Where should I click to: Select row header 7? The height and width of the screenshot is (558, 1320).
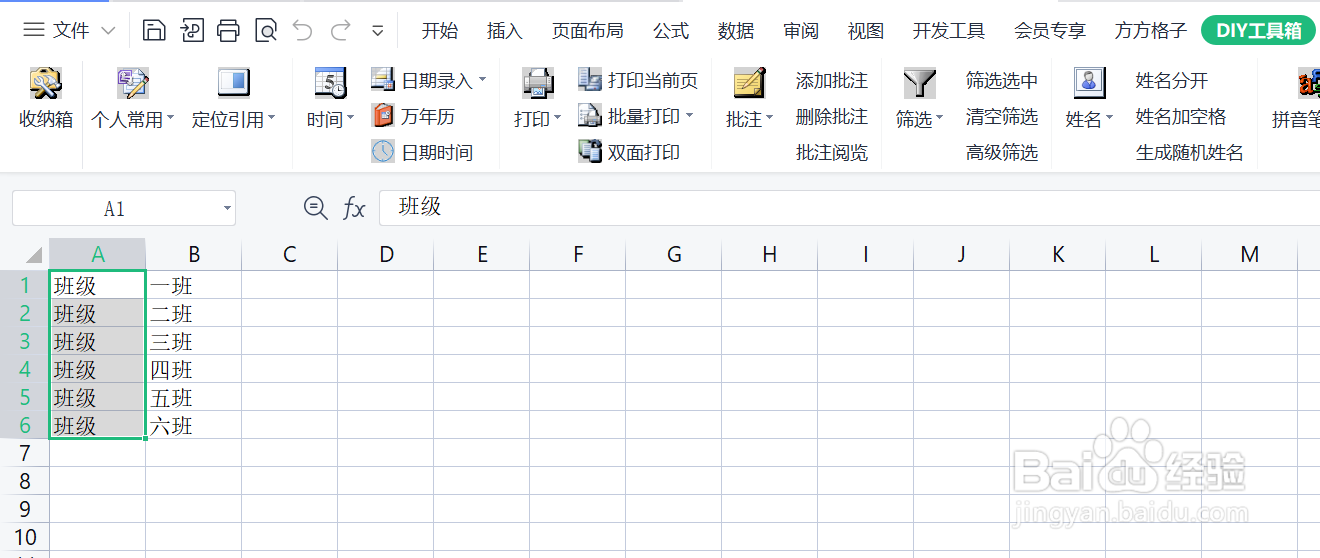pyautogui.click(x=24, y=453)
